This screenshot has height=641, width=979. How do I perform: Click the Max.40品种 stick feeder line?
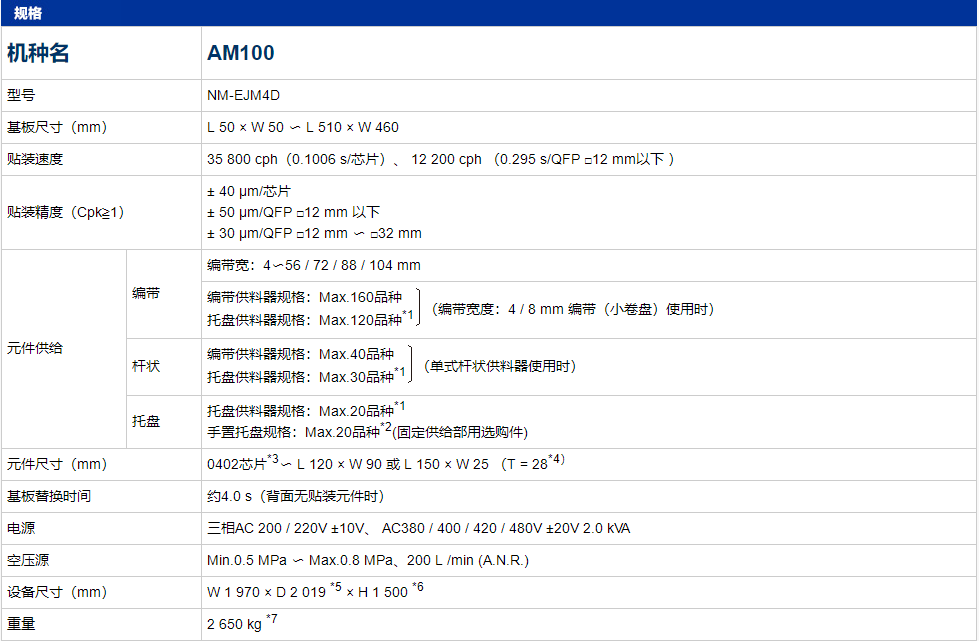(x=300, y=354)
